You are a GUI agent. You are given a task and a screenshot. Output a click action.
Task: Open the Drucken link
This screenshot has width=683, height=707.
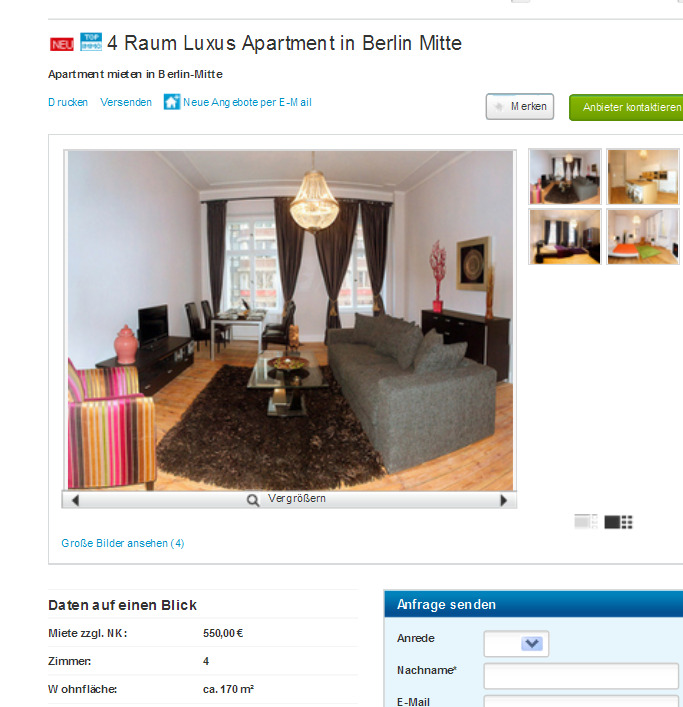68,102
